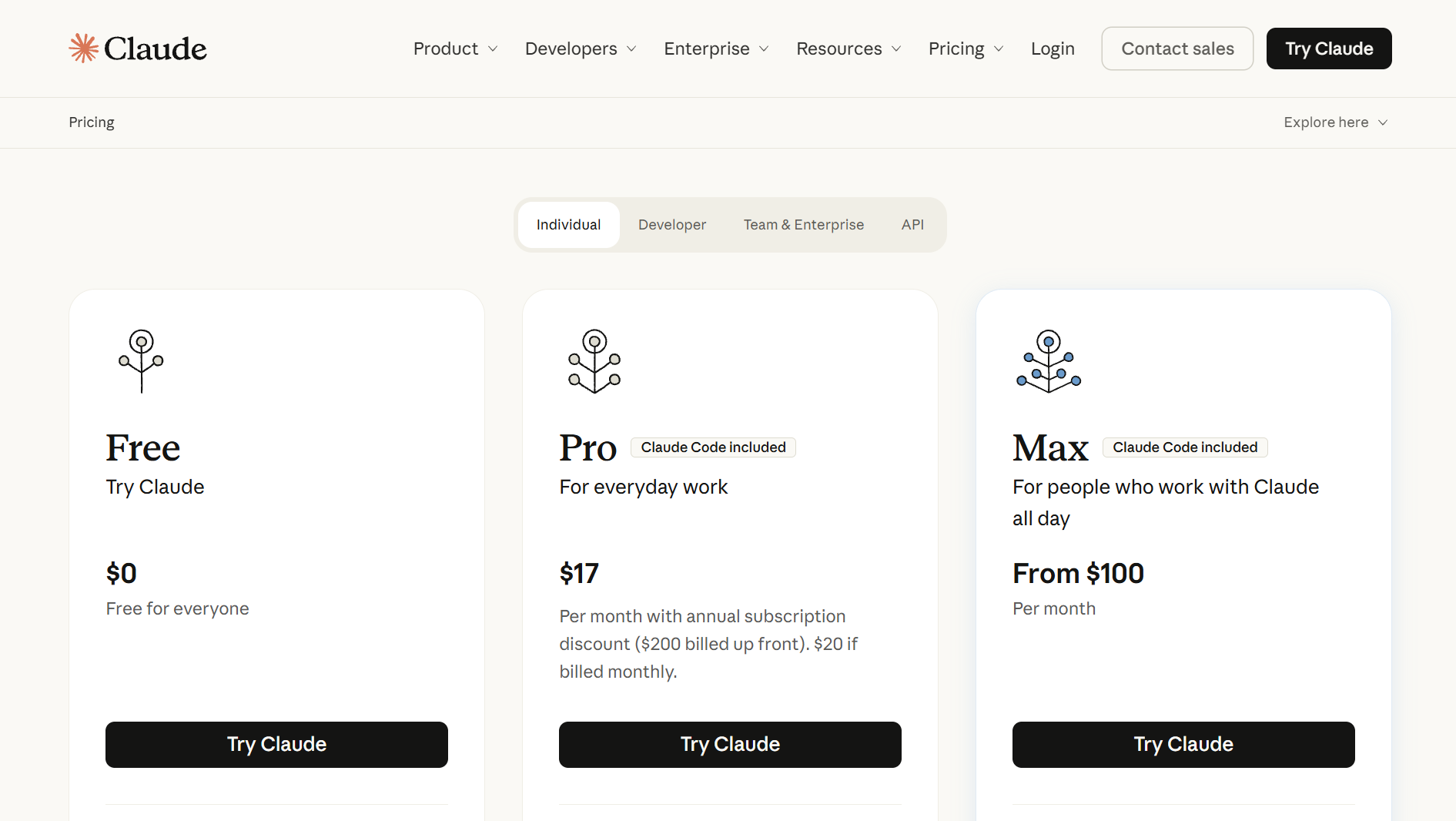Click Max's Claude Code included badge
Image resolution: width=1456 pixels, height=821 pixels.
[1185, 447]
